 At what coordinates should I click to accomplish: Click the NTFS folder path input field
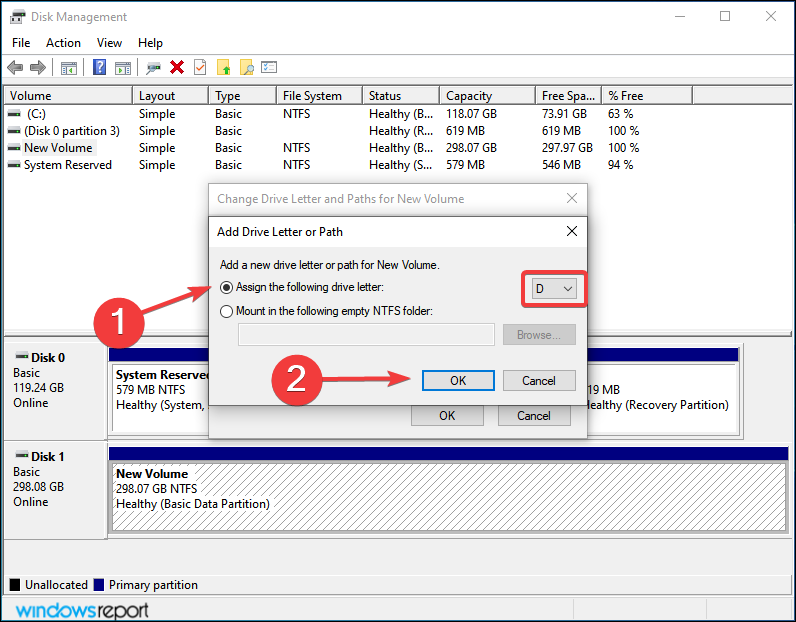(366, 335)
